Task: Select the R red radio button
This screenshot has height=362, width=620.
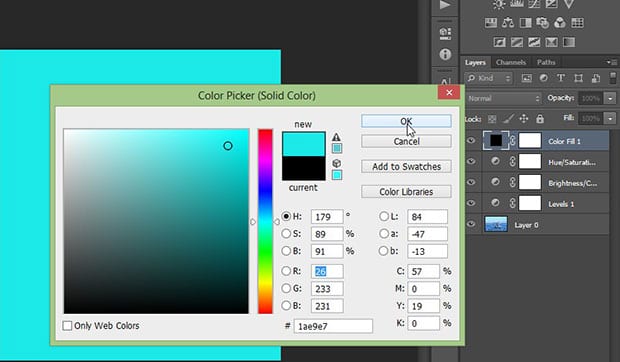Action: (286, 271)
